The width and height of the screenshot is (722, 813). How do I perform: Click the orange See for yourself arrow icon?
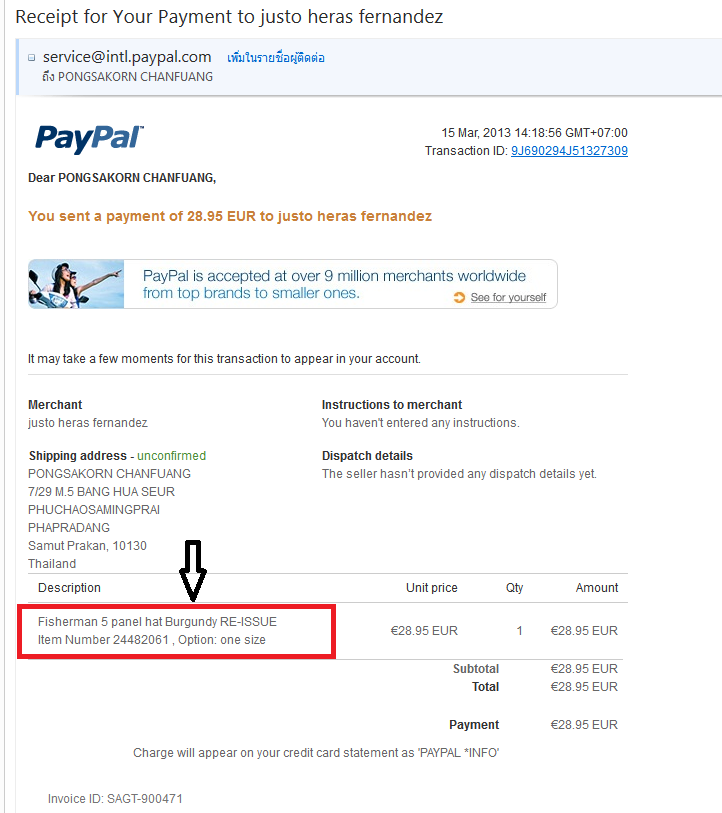(459, 297)
